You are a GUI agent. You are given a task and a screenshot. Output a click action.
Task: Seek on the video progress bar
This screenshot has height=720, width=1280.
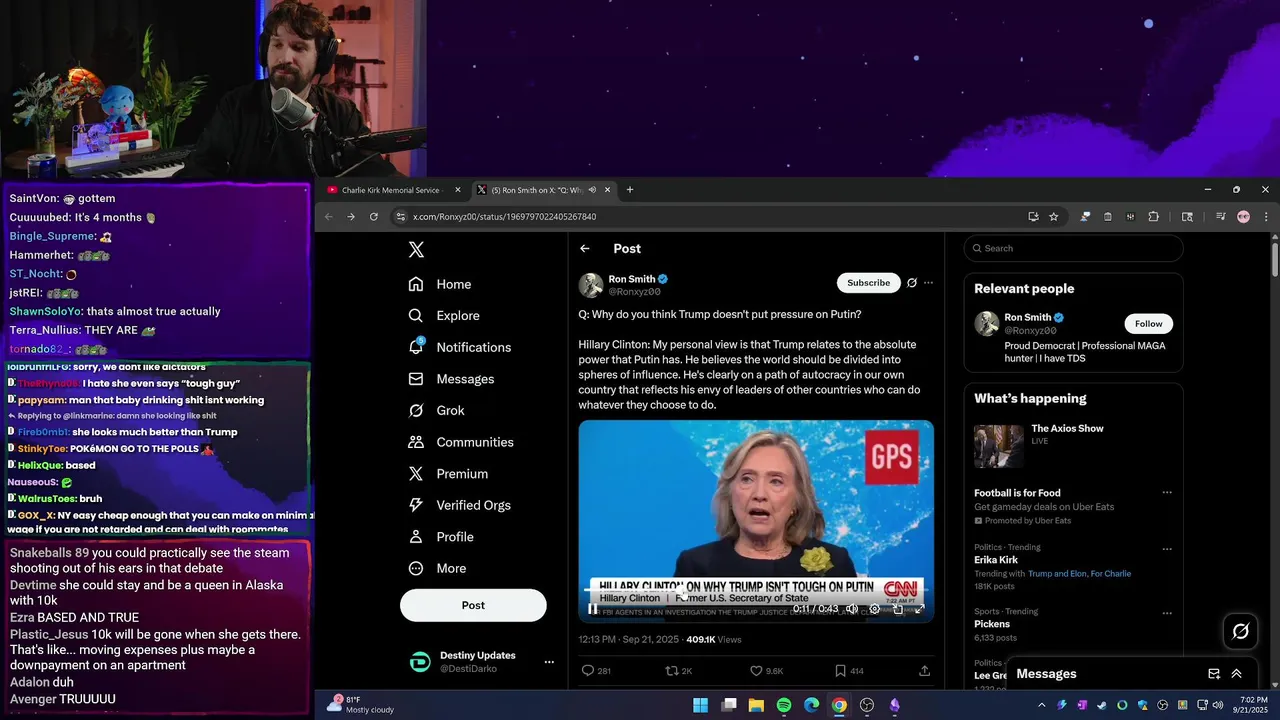[x=756, y=591]
